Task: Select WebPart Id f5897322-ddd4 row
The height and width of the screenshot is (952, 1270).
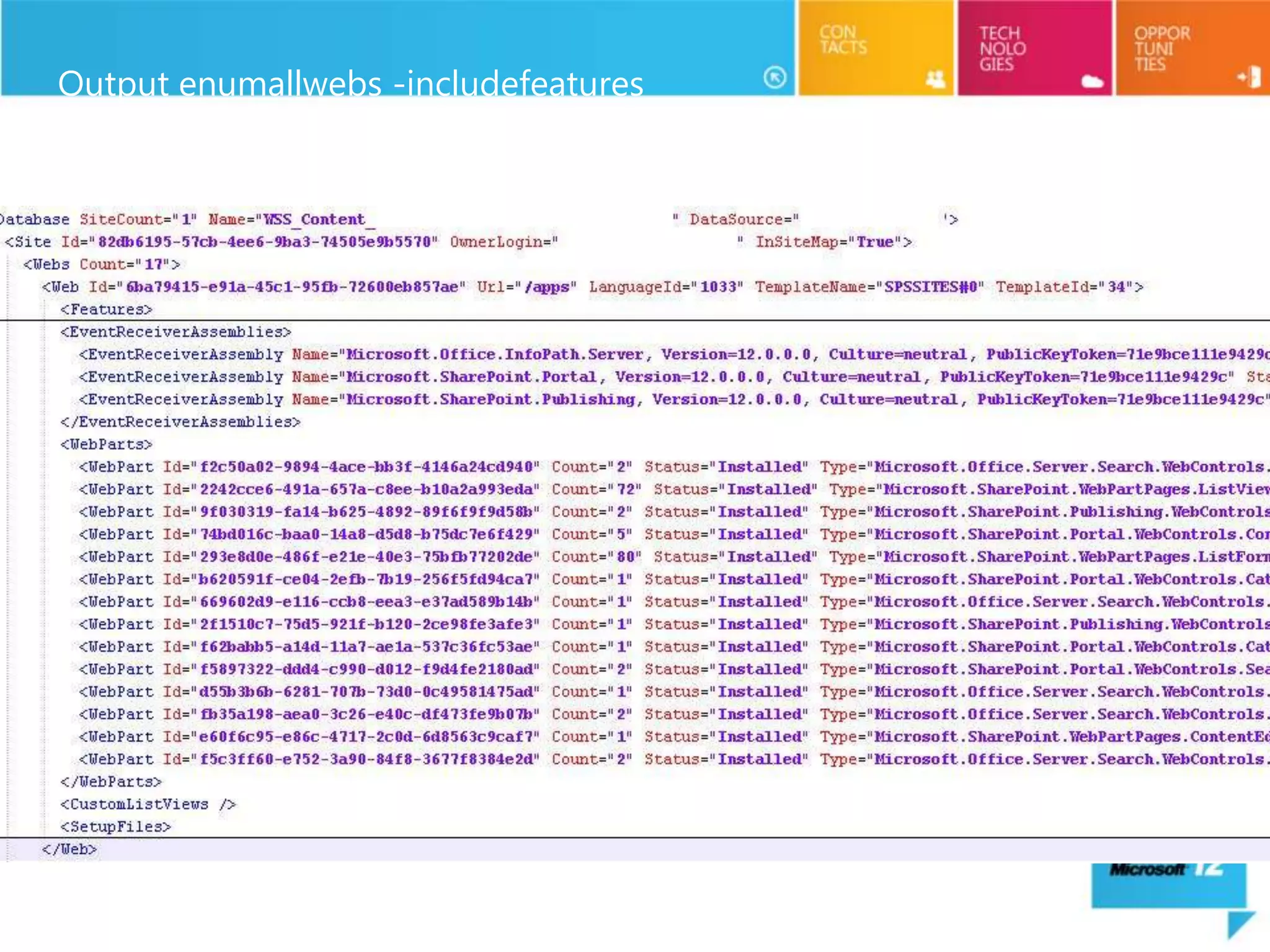Action: [674, 669]
